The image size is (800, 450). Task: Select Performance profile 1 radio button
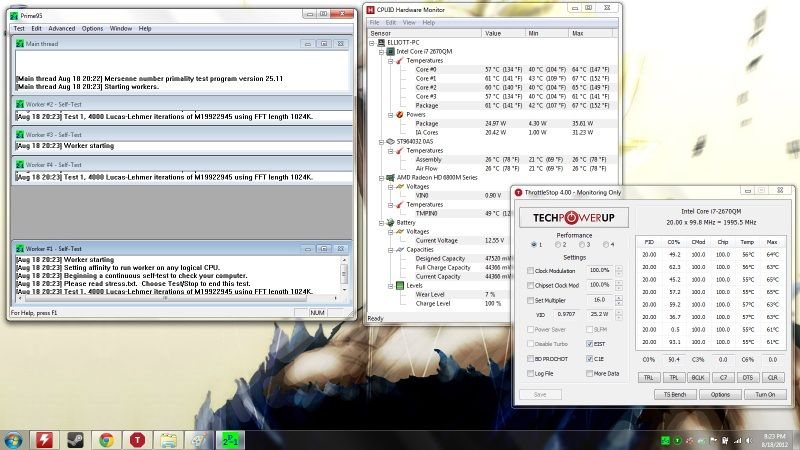coord(533,245)
